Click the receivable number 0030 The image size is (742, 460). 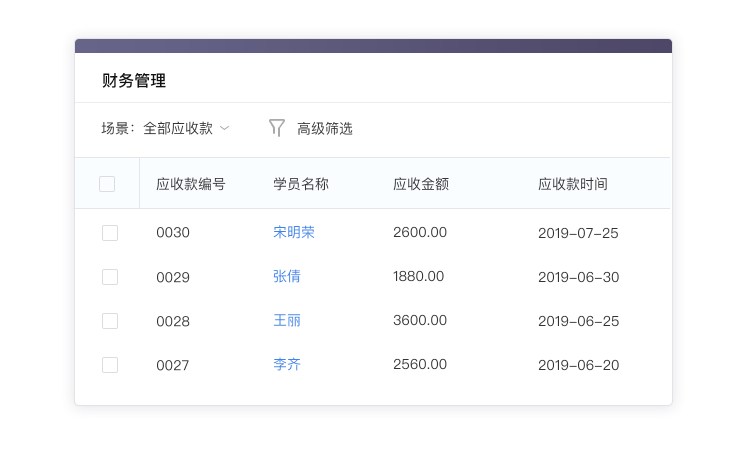173,233
